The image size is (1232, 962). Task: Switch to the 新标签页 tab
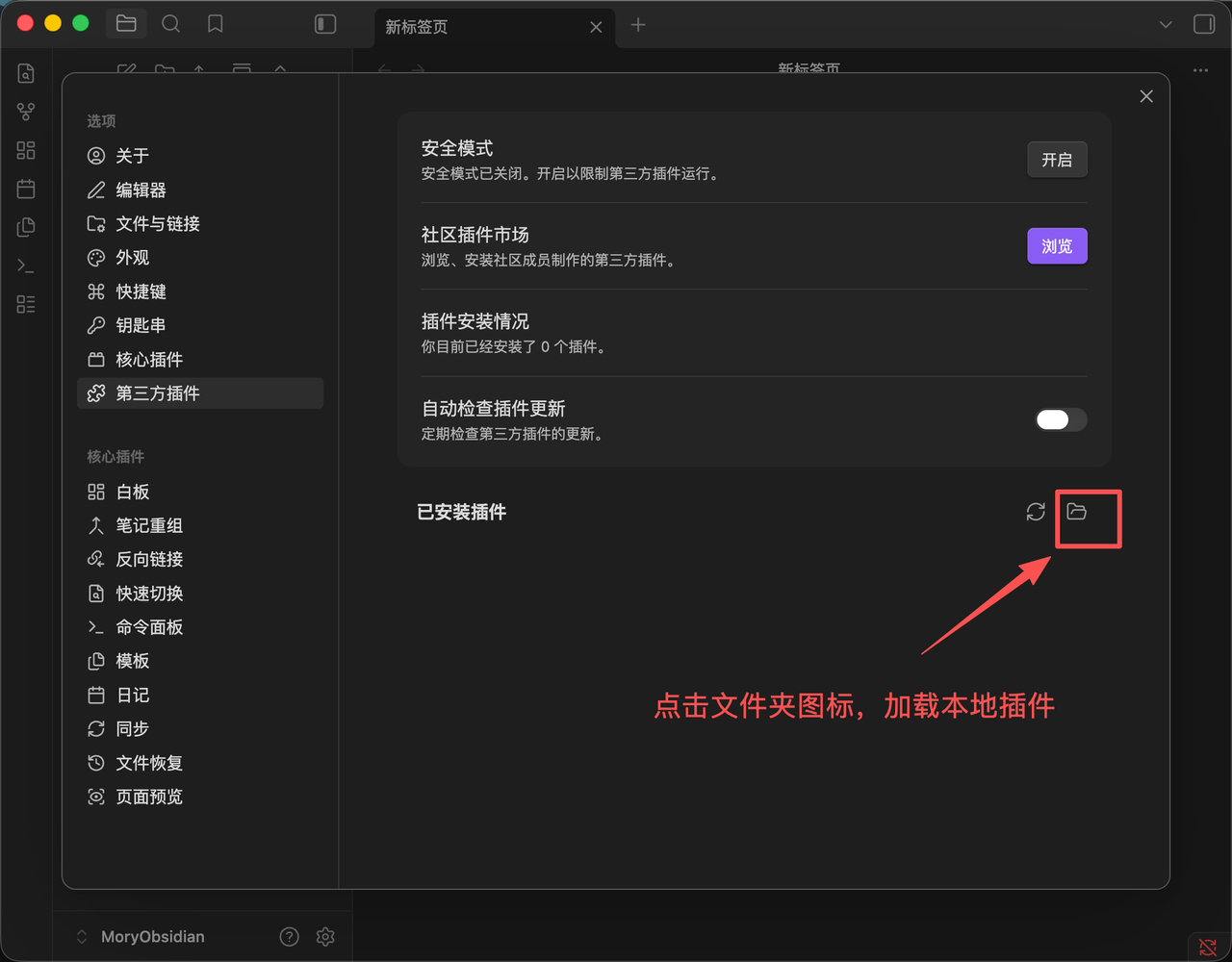[495, 27]
